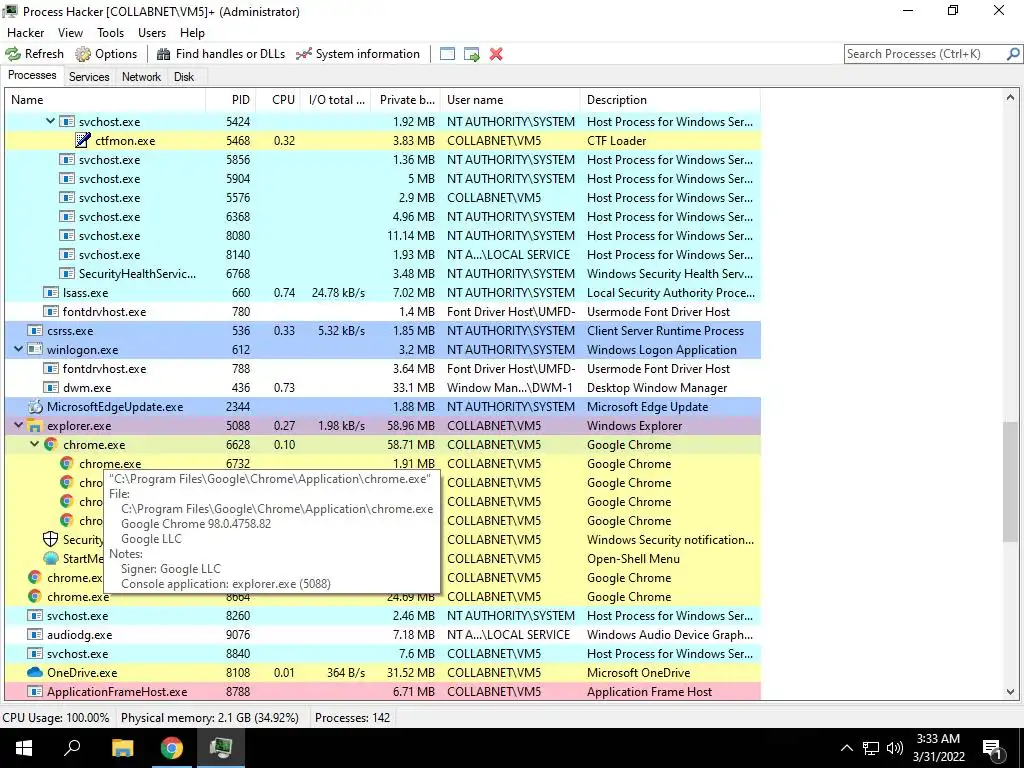
Task: Click the find window and thread icon
Action: click(472, 54)
